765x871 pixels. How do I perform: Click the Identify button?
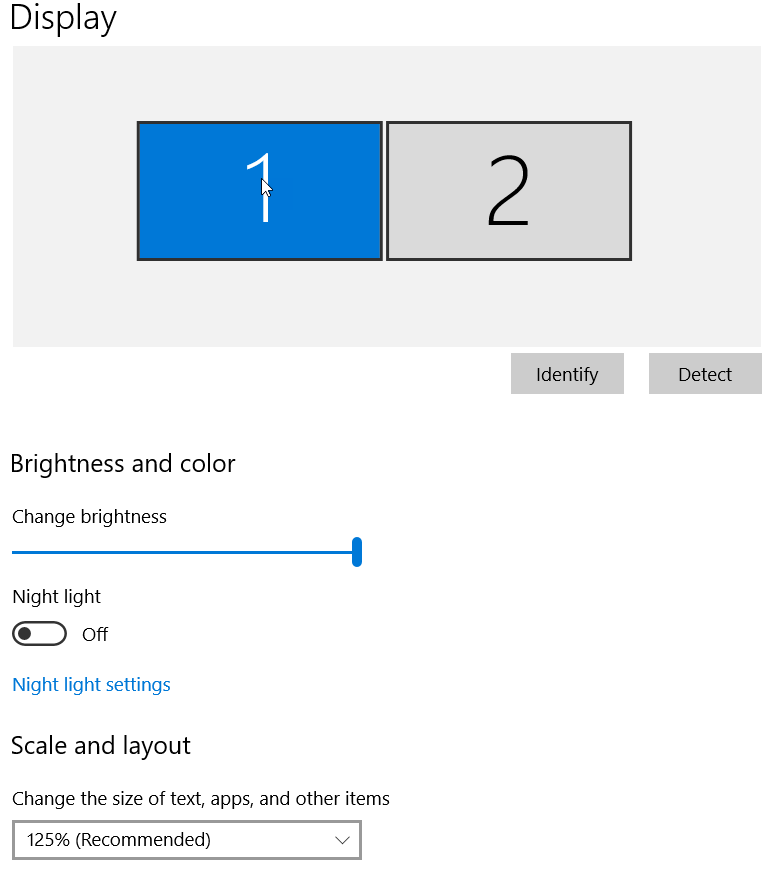[x=567, y=374]
